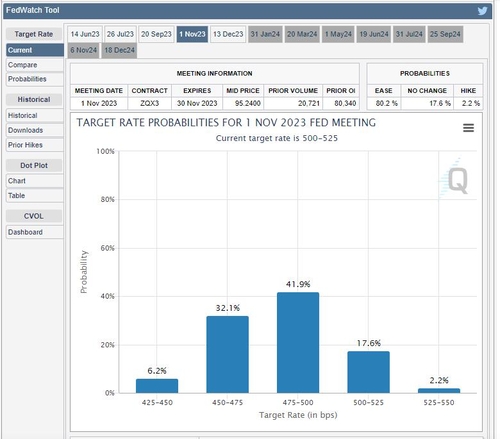
Task: Select the 1 Nov23 meeting tab
Action: tap(192, 34)
